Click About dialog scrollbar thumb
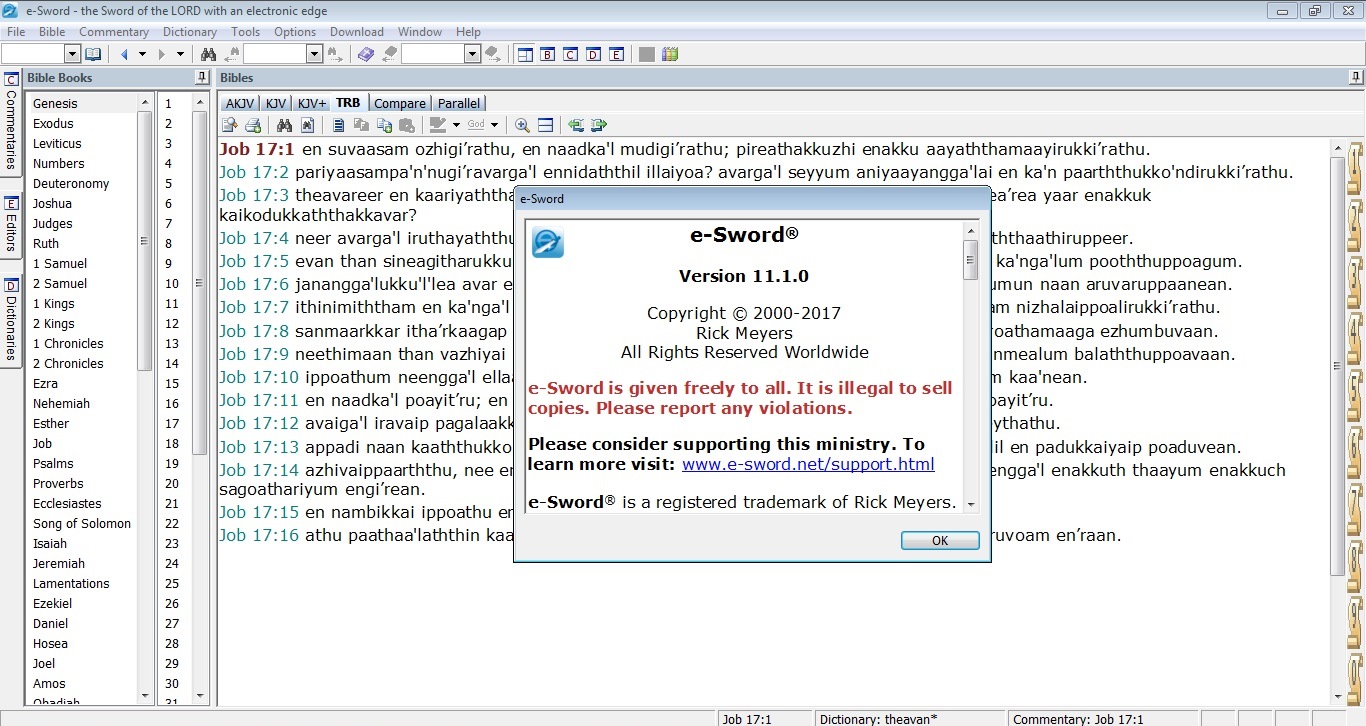This screenshot has width=1366, height=726. (970, 259)
